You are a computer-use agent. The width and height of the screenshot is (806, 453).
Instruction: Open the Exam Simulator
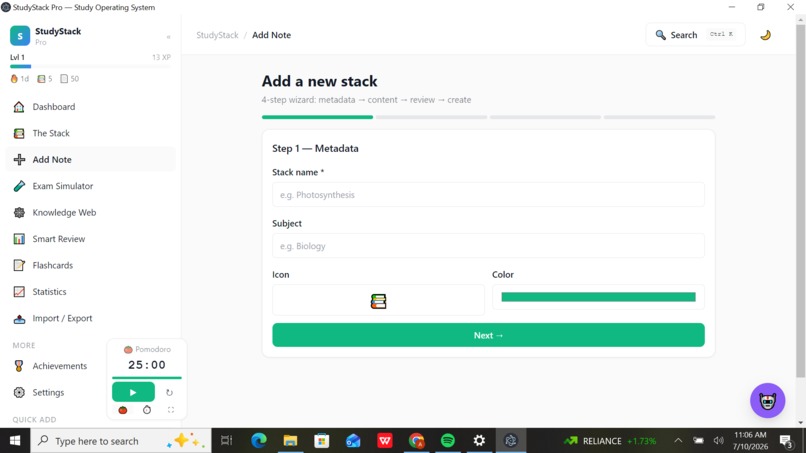90,186
